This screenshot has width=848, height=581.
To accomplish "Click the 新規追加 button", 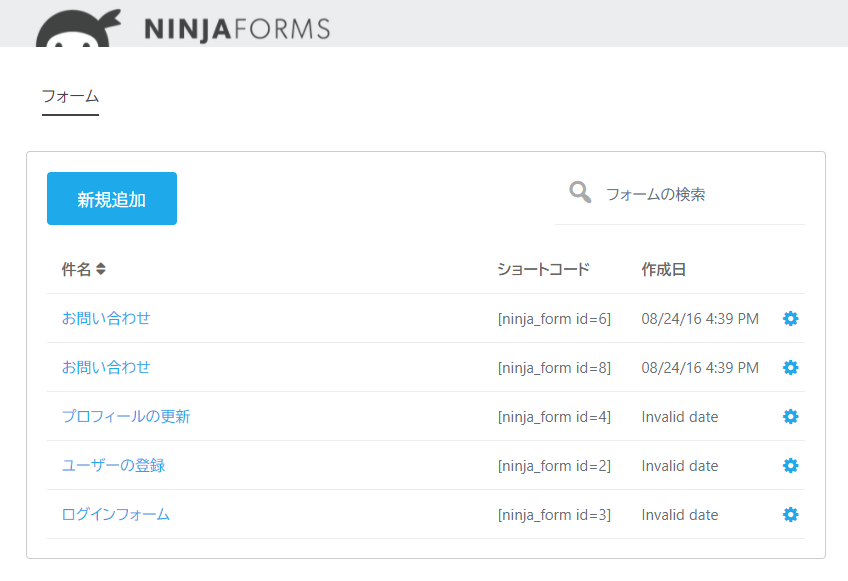I will coord(112,199).
